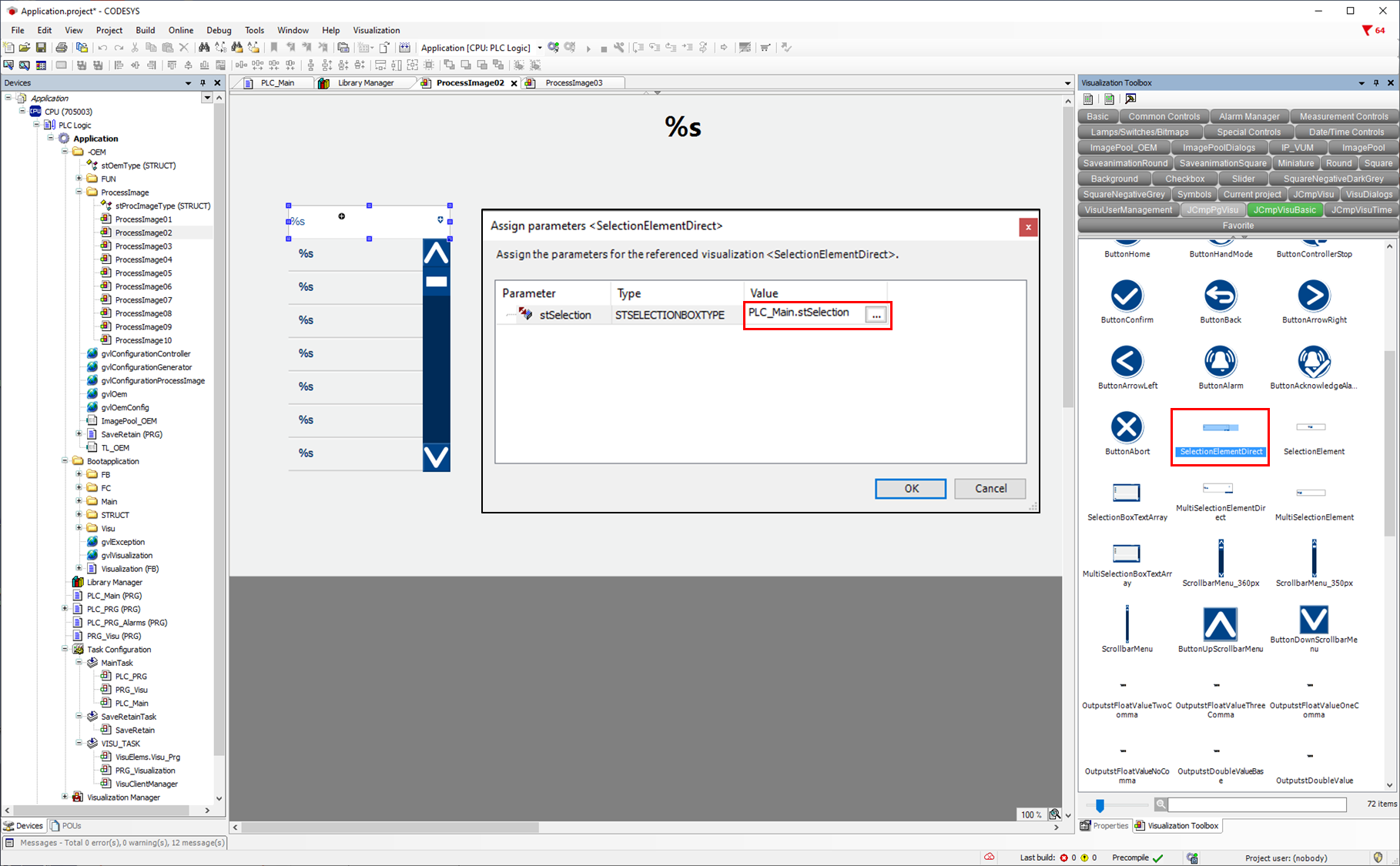1400x866 pixels.
Task: Open the Application device dropdown in toolbar
Action: tap(539, 48)
